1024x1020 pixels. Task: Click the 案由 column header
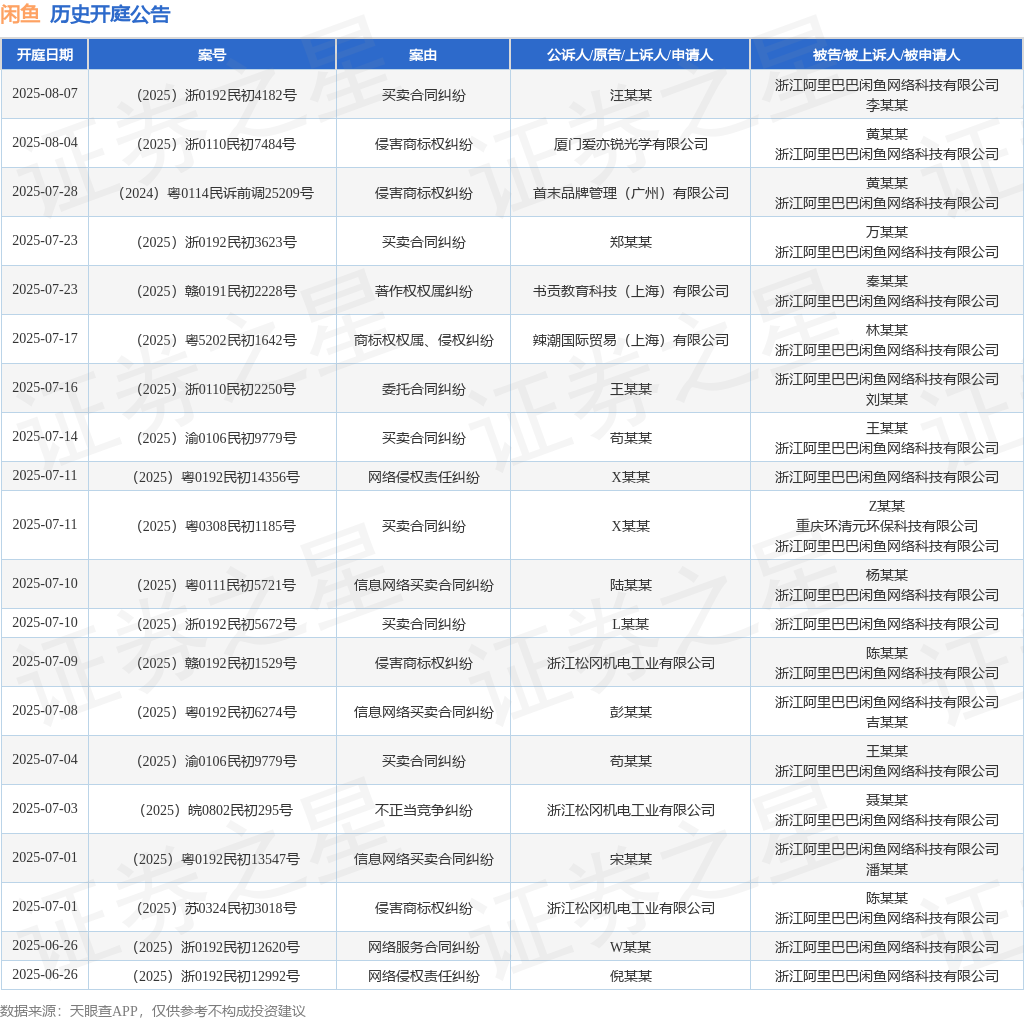coord(423,55)
